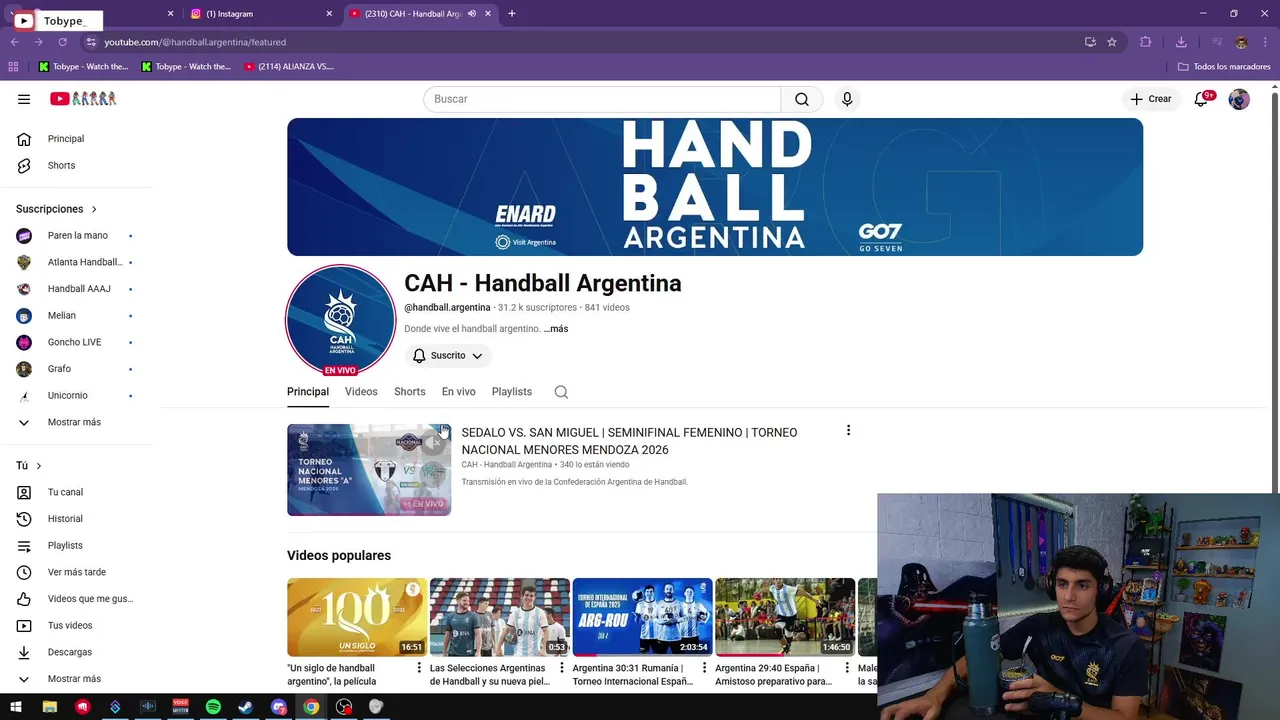This screenshot has height=720, width=1280.
Task: Open options for "Un siglo de handball" video
Action: [419, 668]
